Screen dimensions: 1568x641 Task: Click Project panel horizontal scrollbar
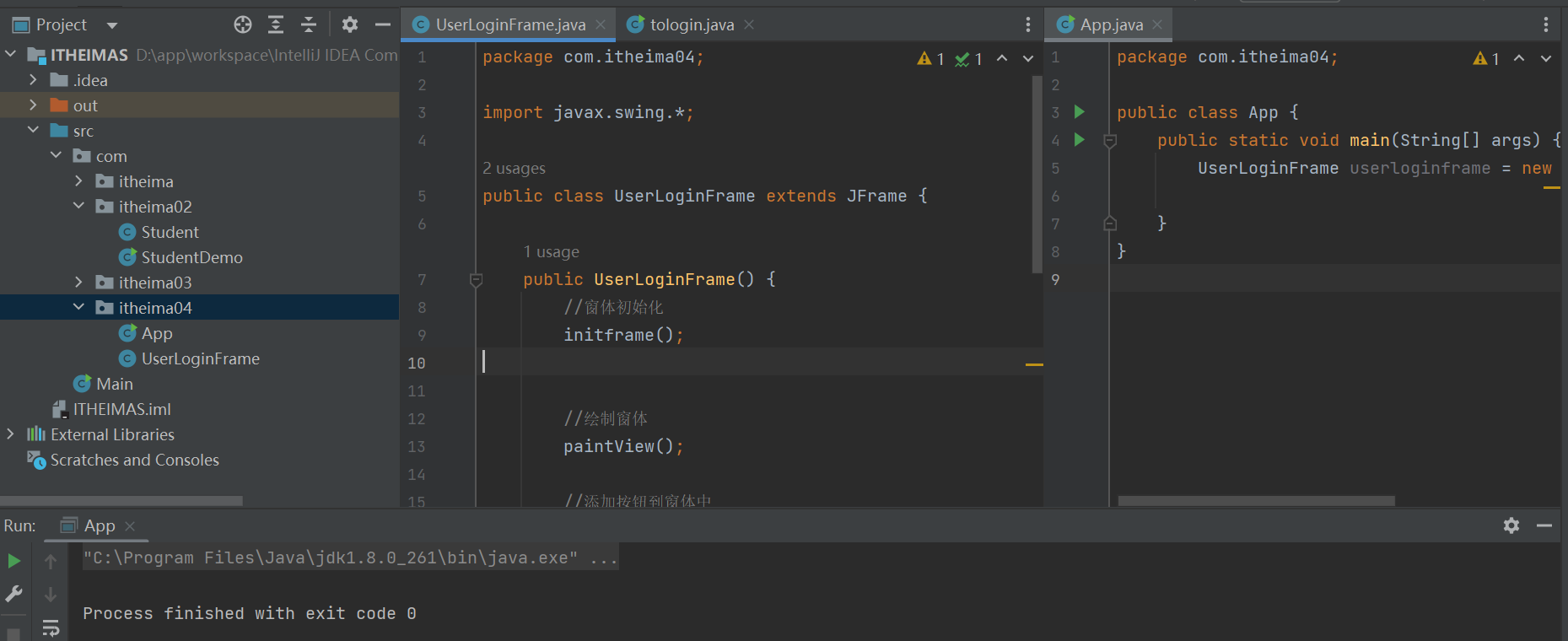(x=121, y=501)
